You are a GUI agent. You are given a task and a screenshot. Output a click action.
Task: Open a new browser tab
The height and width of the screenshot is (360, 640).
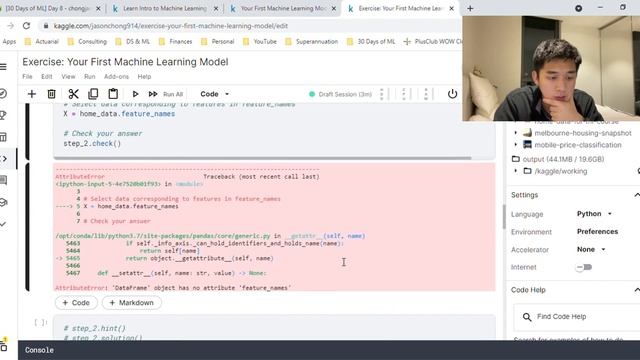[x=470, y=8]
